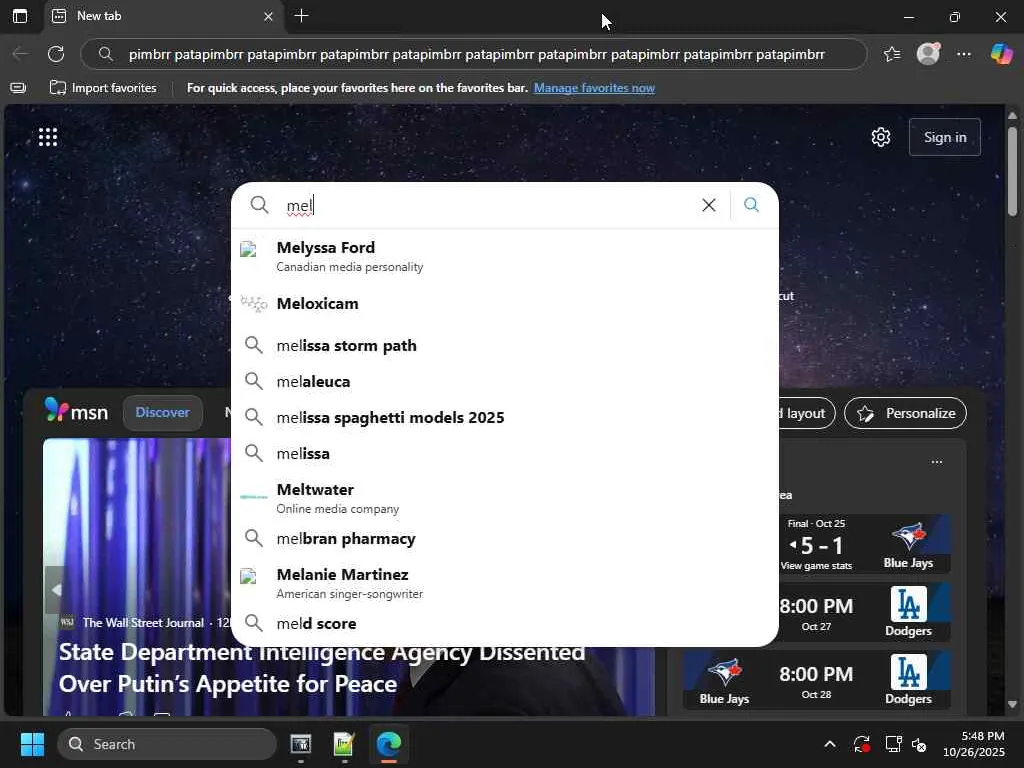Open sports card more options ellipsis
This screenshot has width=1024, height=768.
point(936,462)
